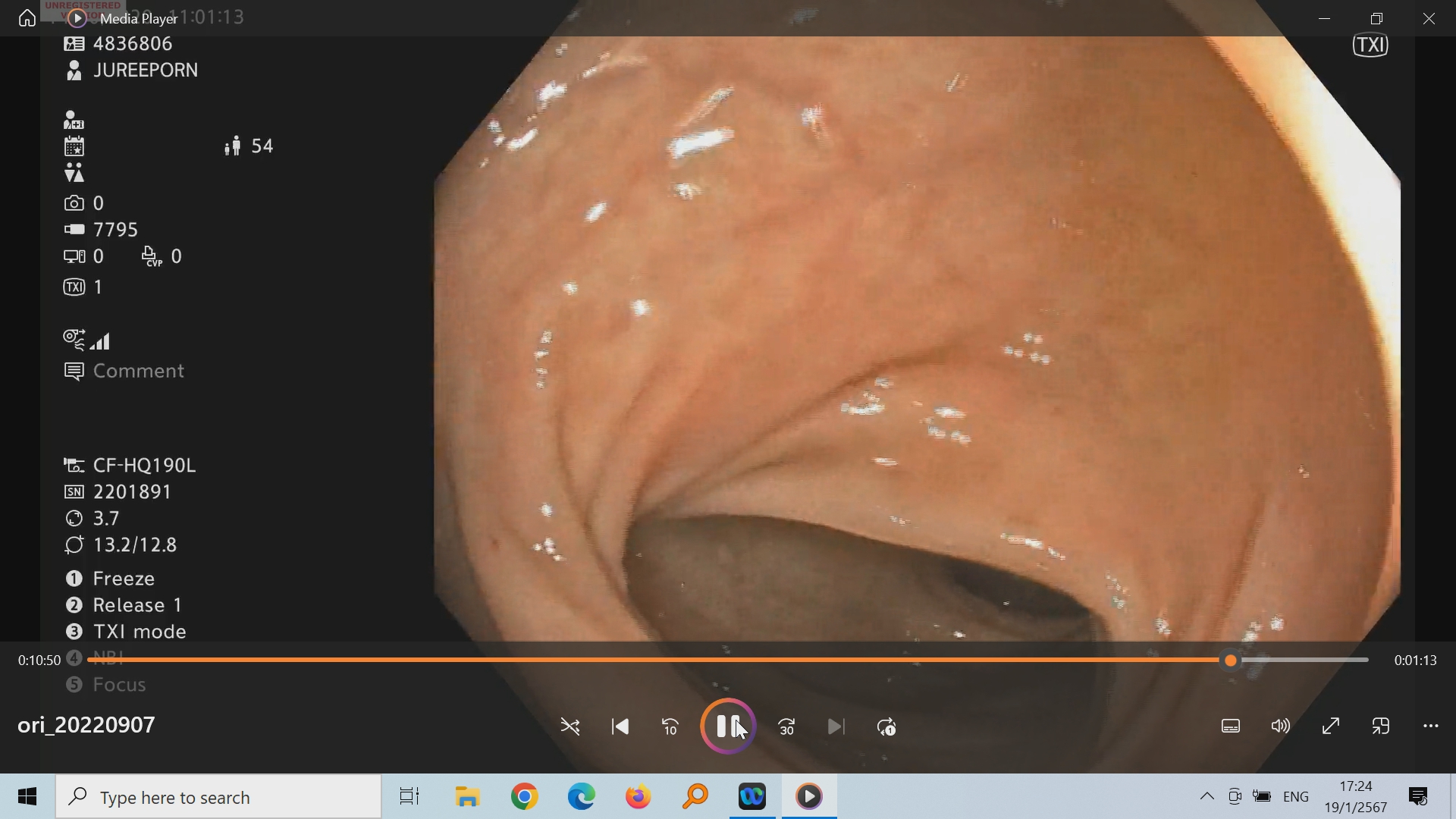1456x819 pixels.
Task: Open the orange magnifier search app
Action: coord(695,797)
